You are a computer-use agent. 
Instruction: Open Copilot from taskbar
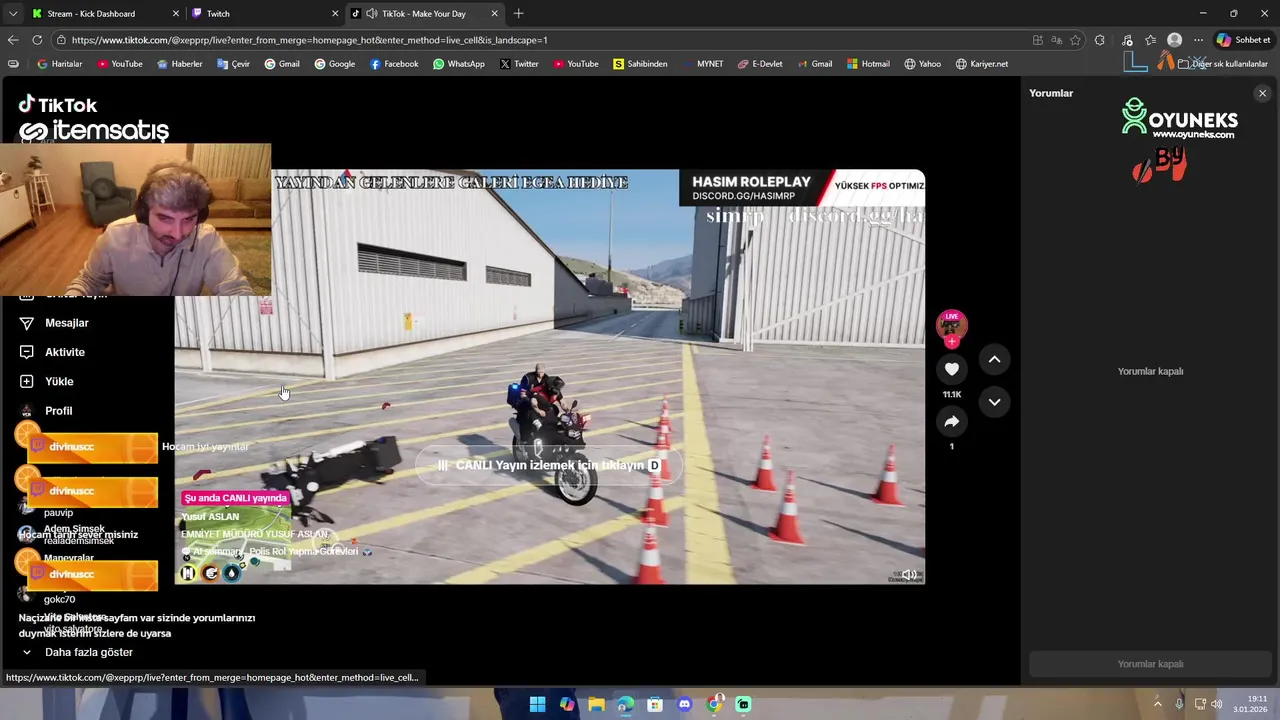567,704
